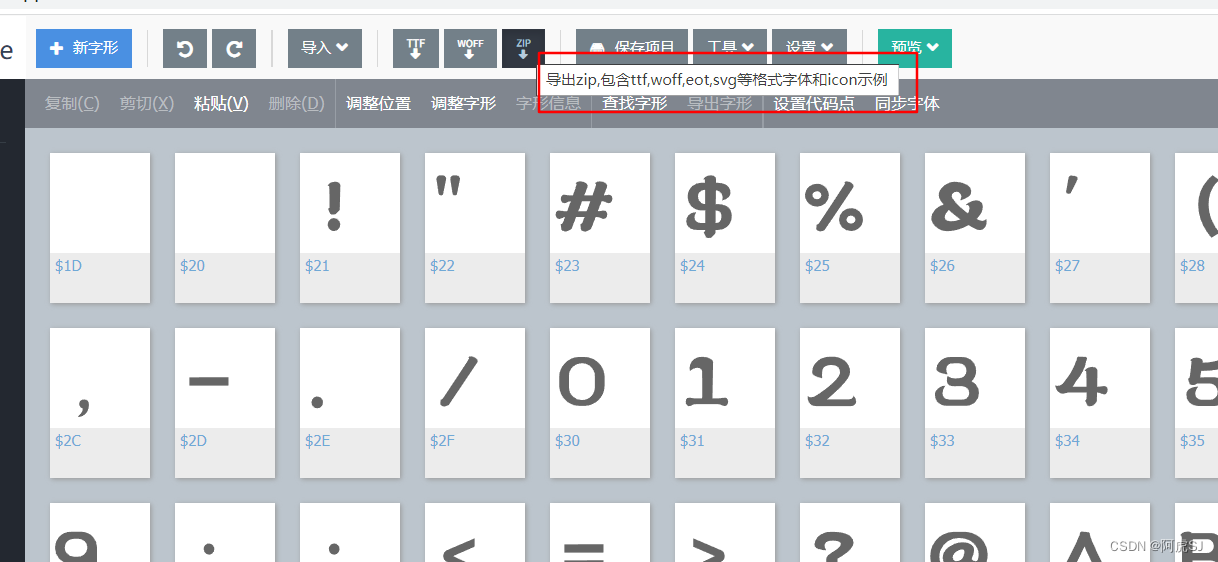Open the 工具 tools dropdown
This screenshot has height=562, width=1218.
pyautogui.click(x=730, y=48)
